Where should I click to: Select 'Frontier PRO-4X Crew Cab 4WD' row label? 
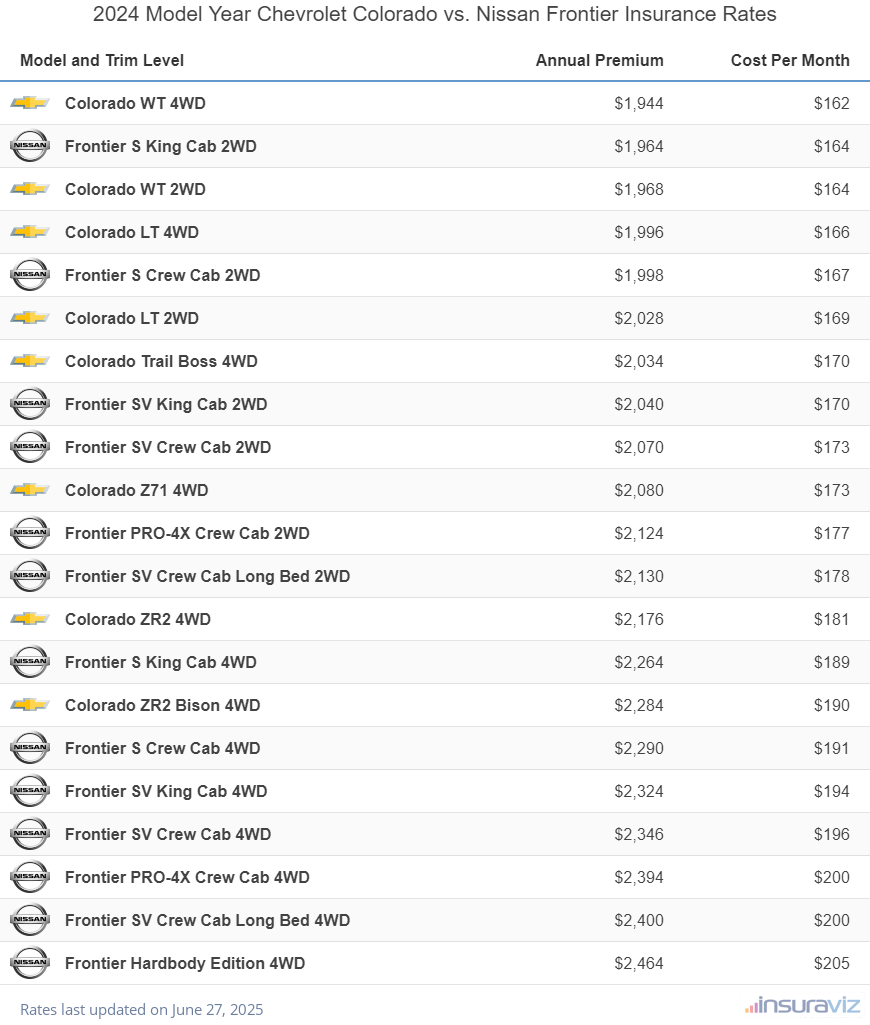pos(188,877)
